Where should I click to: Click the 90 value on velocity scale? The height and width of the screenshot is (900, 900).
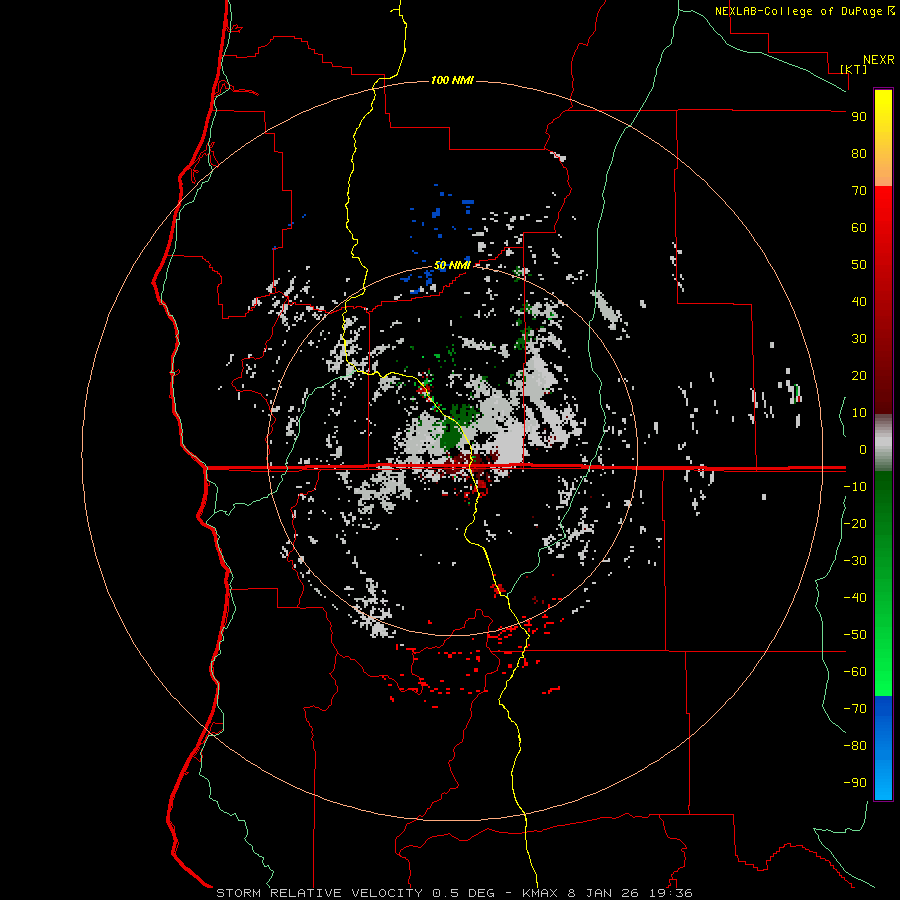tap(859, 117)
